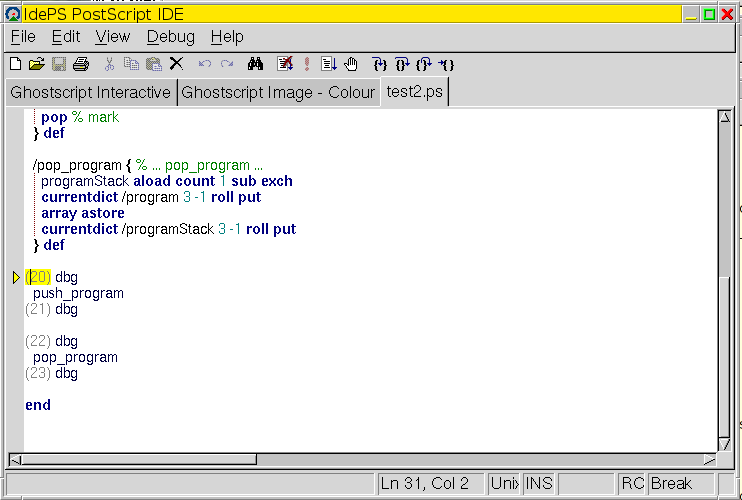Click the hand pause icon
742x500 pixels.
tap(351, 64)
